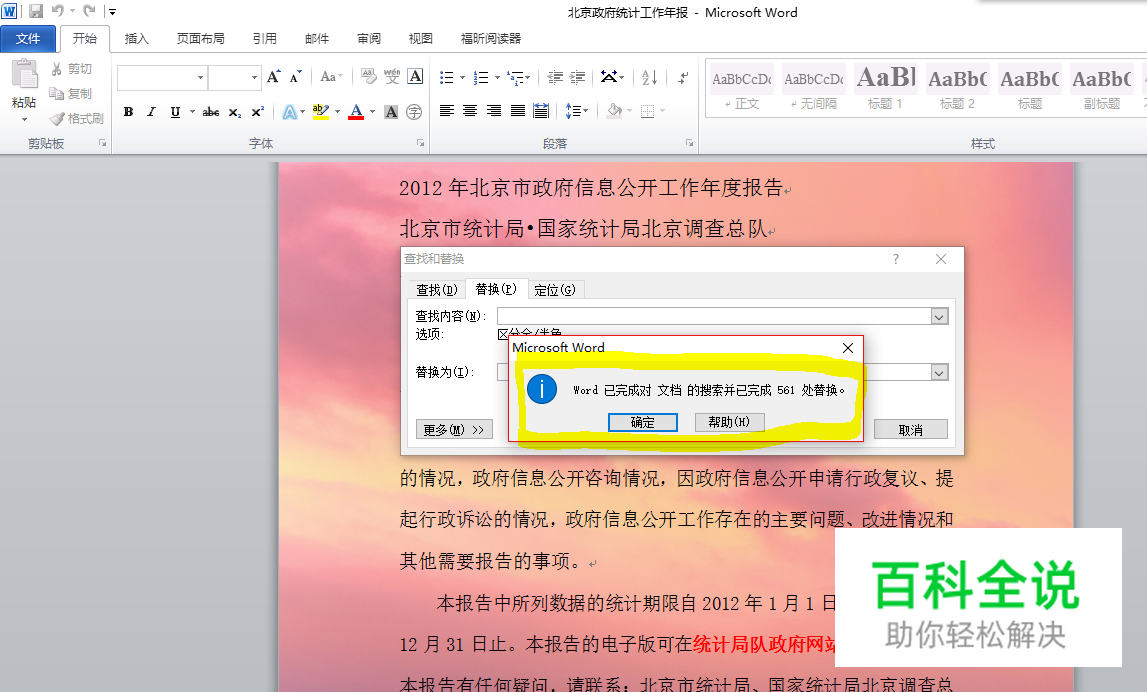Click the Decrease Indent icon
Viewport: 1147px width, 692px height.
click(x=555, y=77)
